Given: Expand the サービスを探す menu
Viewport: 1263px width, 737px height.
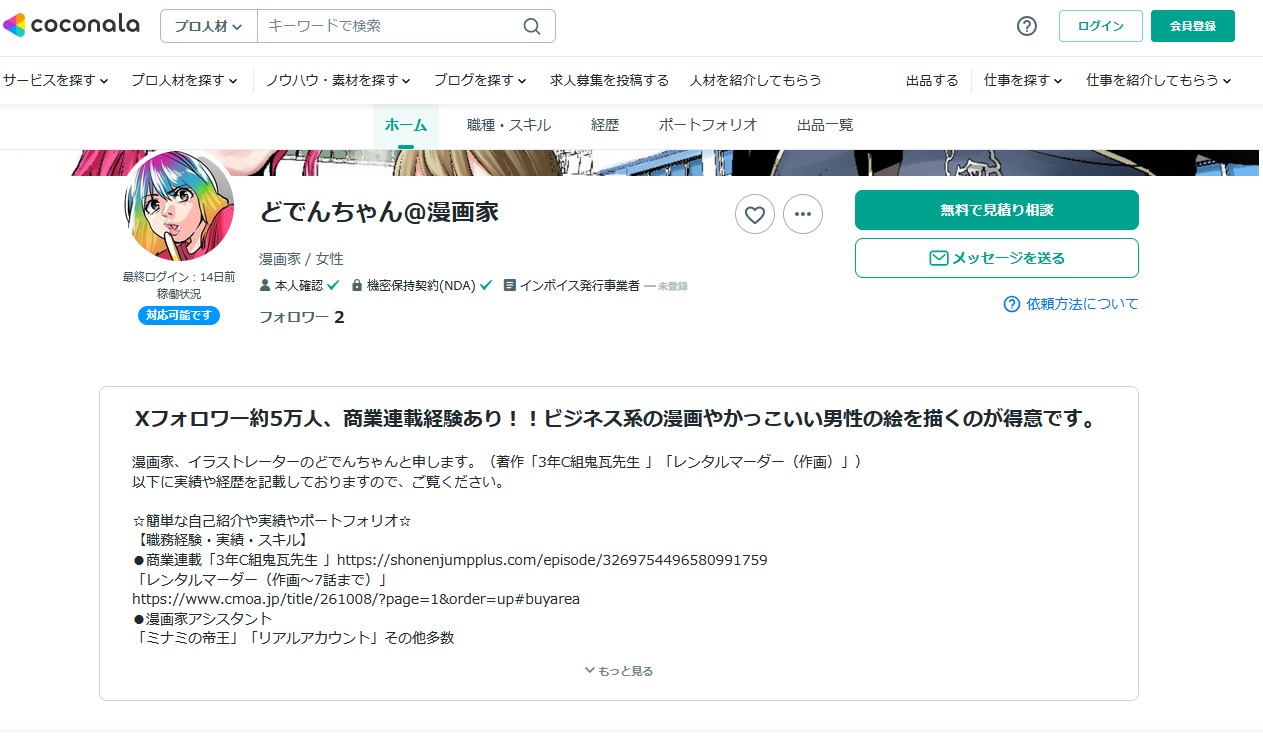Looking at the screenshot, I should (55, 80).
